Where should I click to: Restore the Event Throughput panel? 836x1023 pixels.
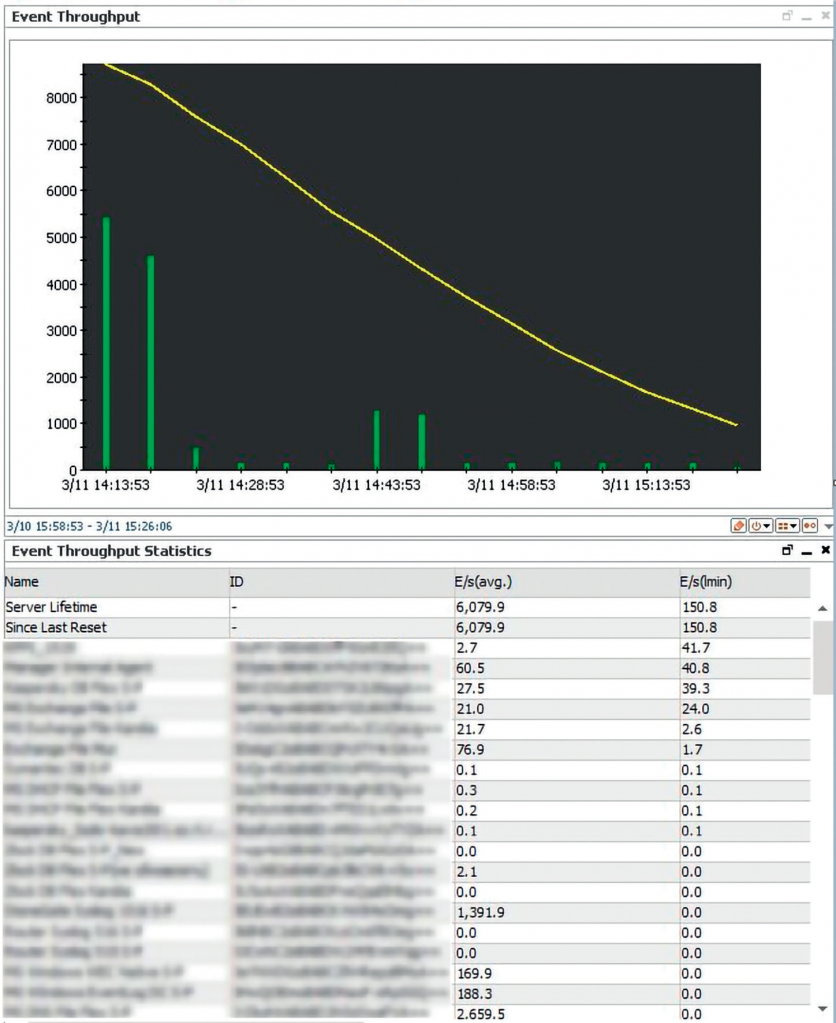pyautogui.click(x=787, y=16)
